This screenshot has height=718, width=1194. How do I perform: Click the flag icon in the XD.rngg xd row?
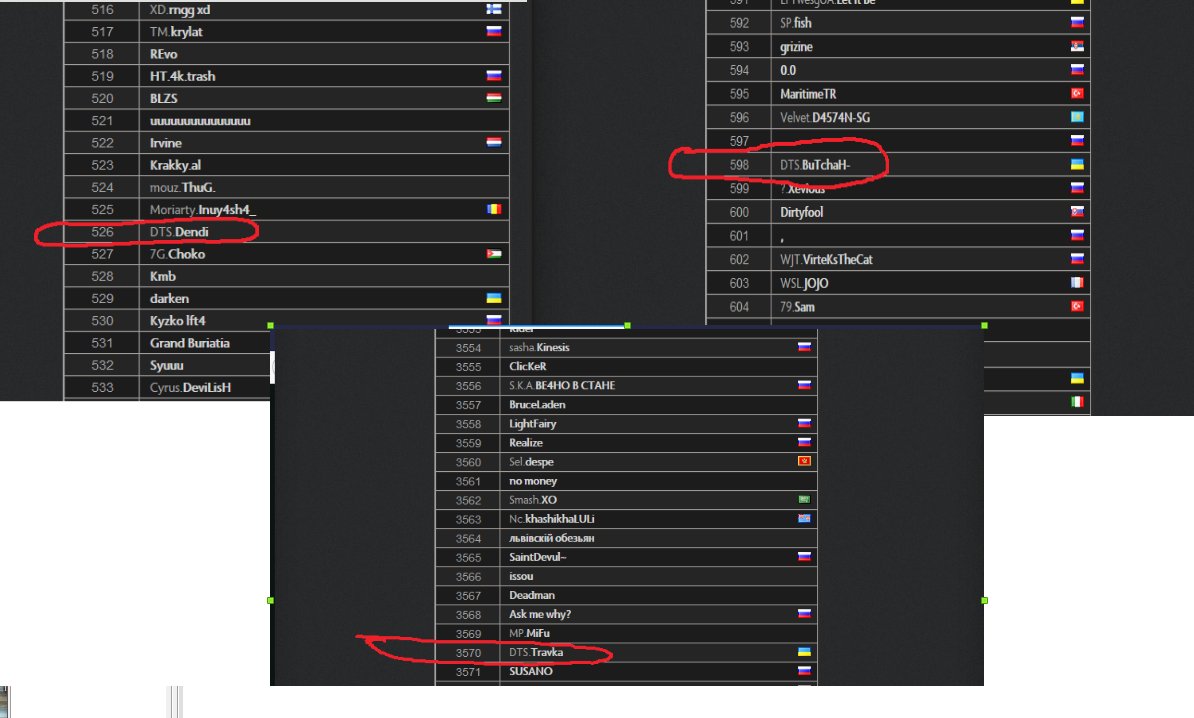coord(493,9)
